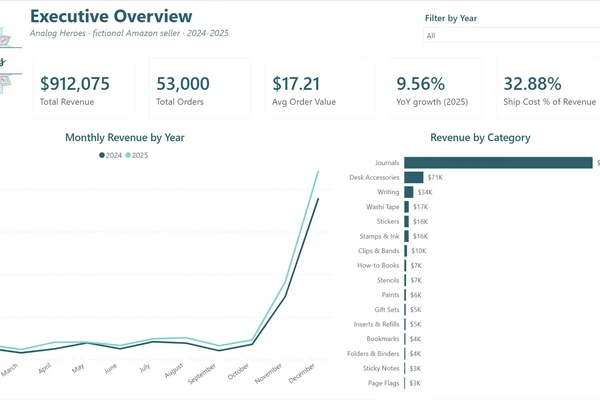Click the Washi Tape category label
The image size is (600, 400).
382,207
